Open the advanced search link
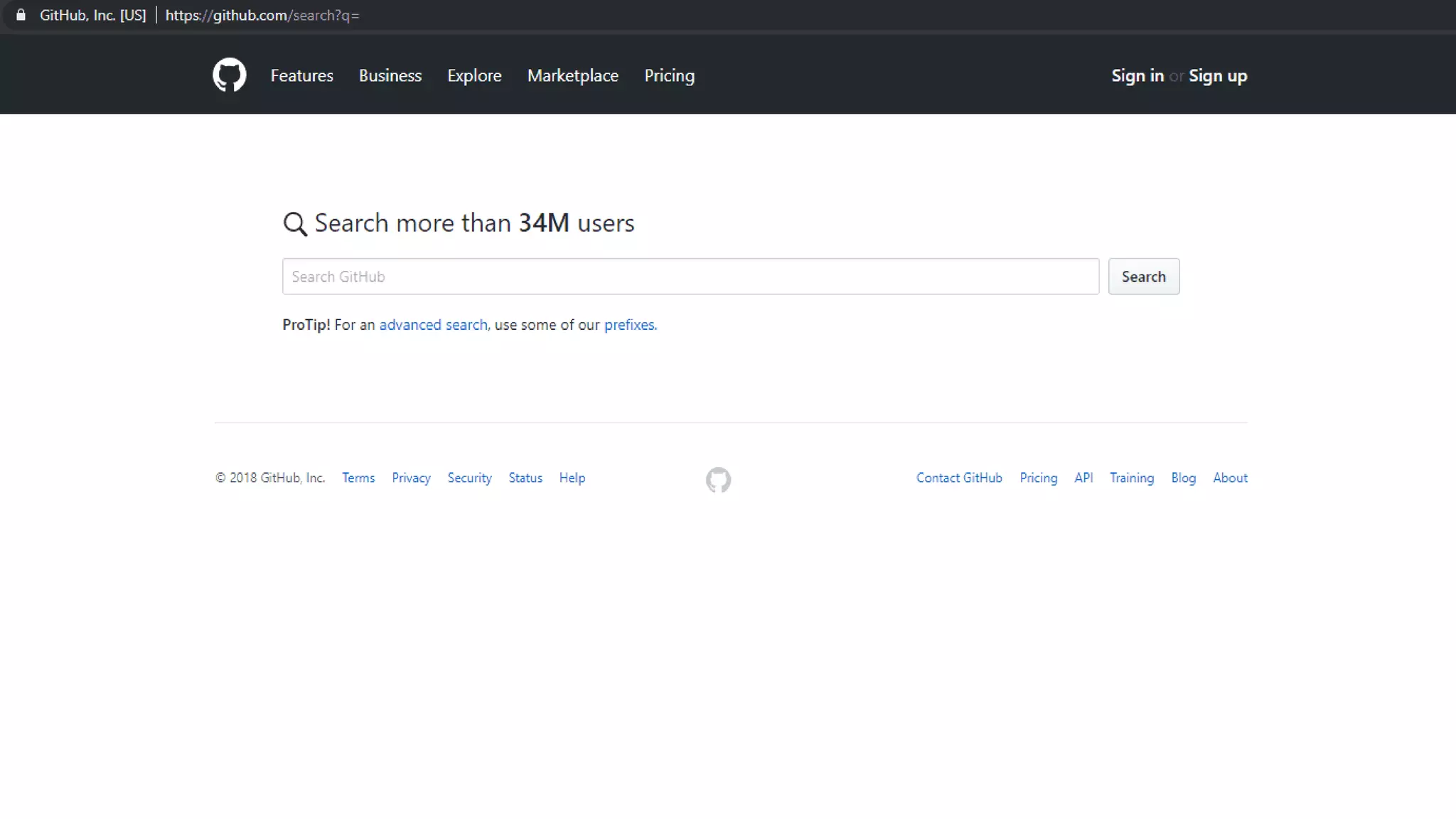 point(433,325)
